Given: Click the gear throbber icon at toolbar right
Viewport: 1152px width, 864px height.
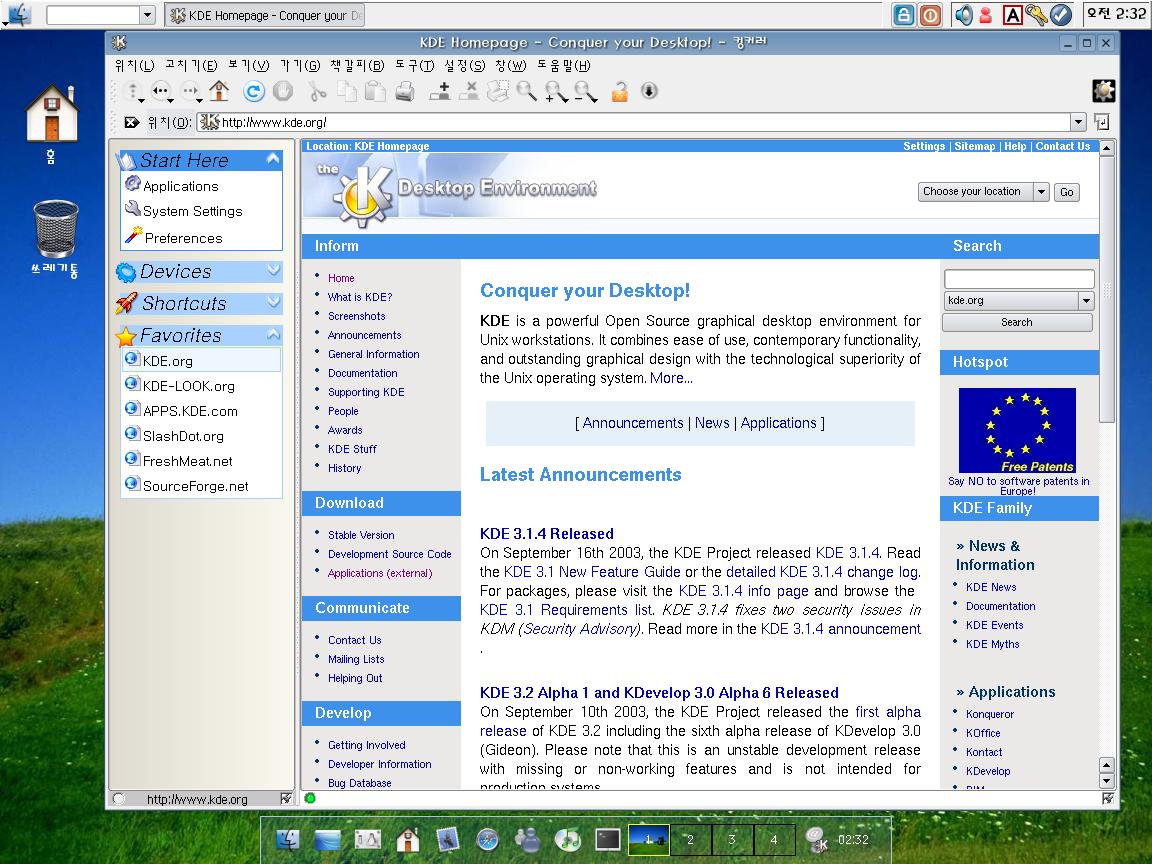Looking at the screenshot, I should pos(1104,91).
